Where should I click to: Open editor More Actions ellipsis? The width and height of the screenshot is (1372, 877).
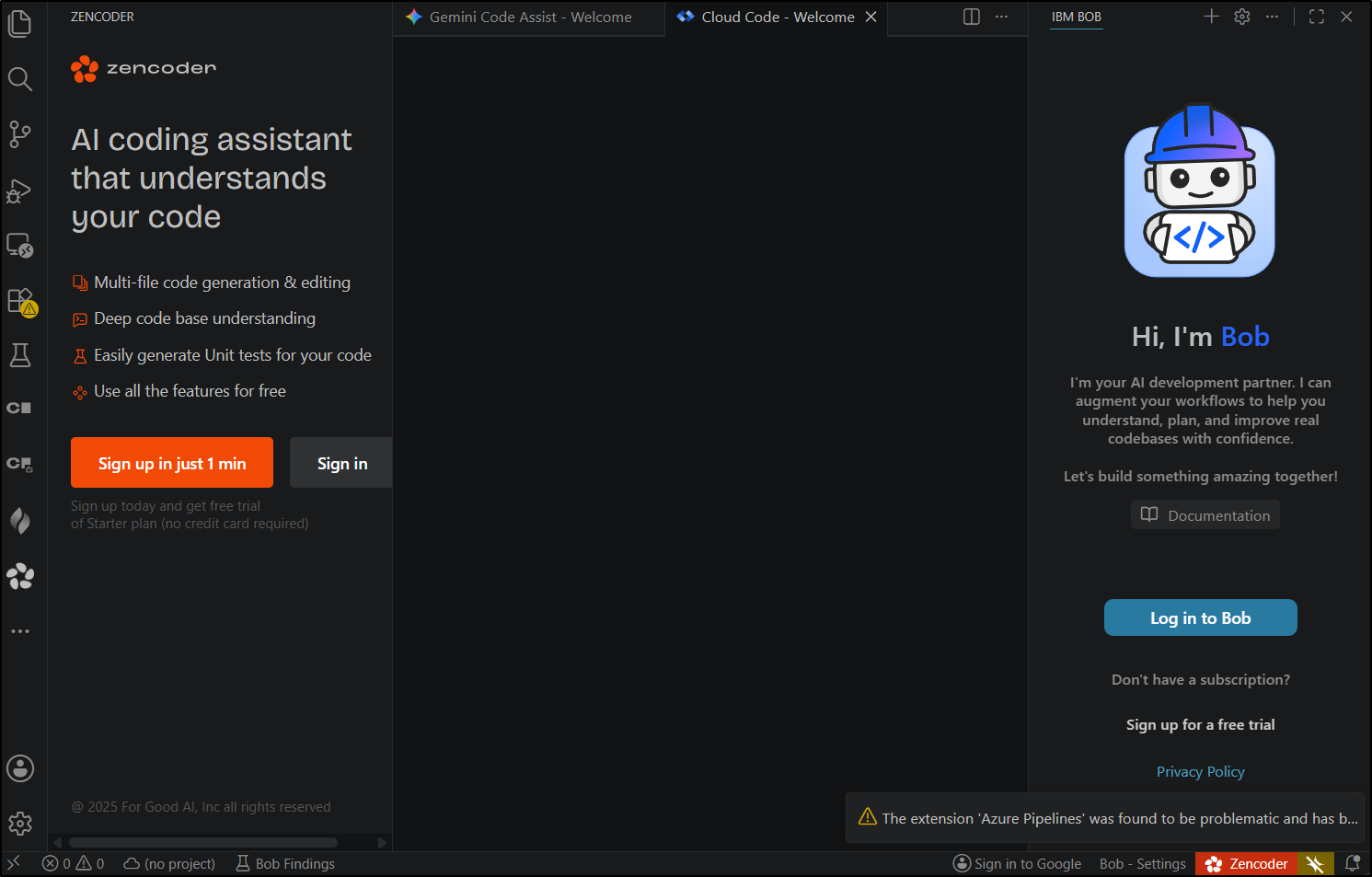point(1002,17)
